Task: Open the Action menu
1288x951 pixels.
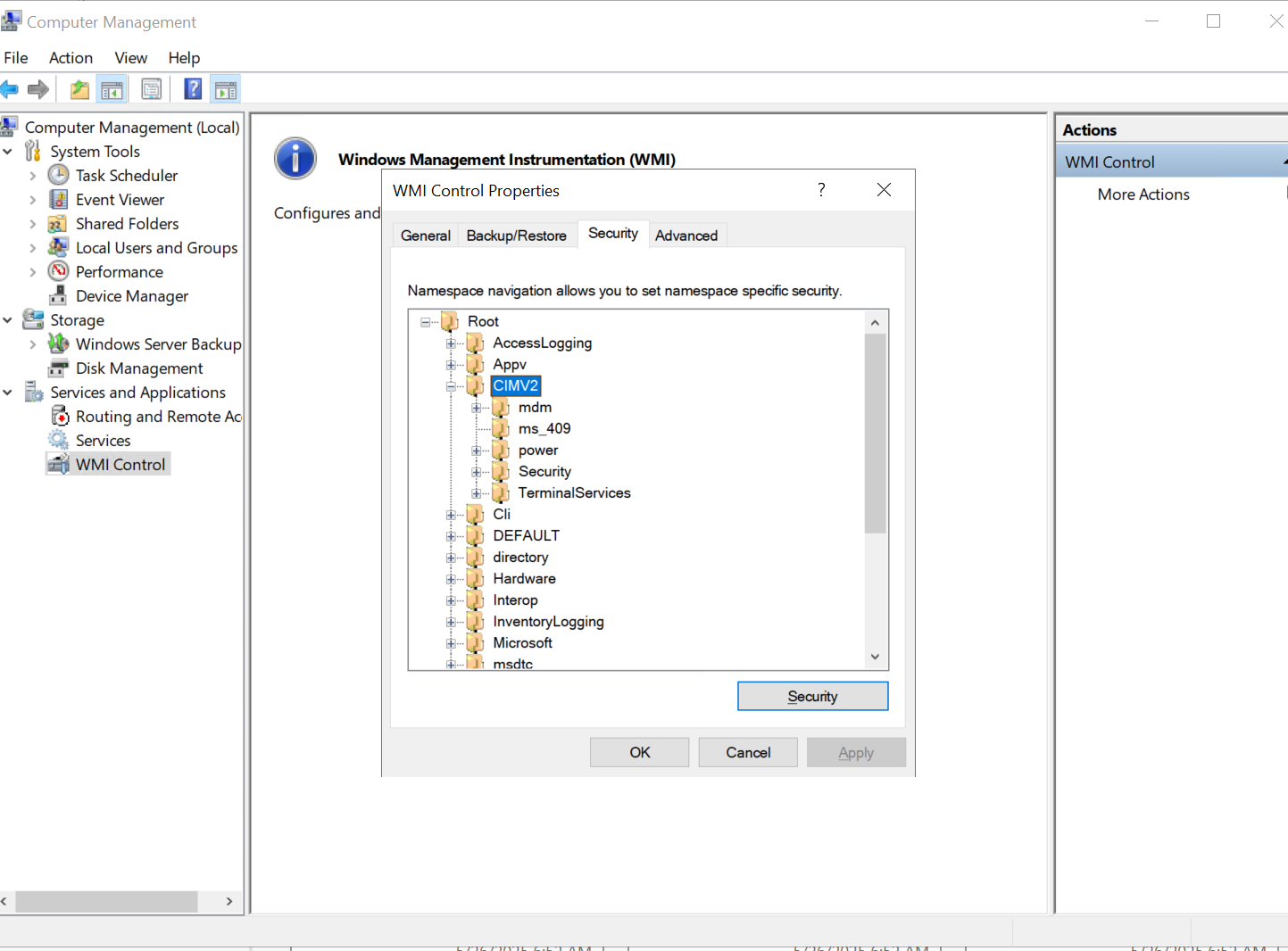Action: pyautogui.click(x=71, y=58)
